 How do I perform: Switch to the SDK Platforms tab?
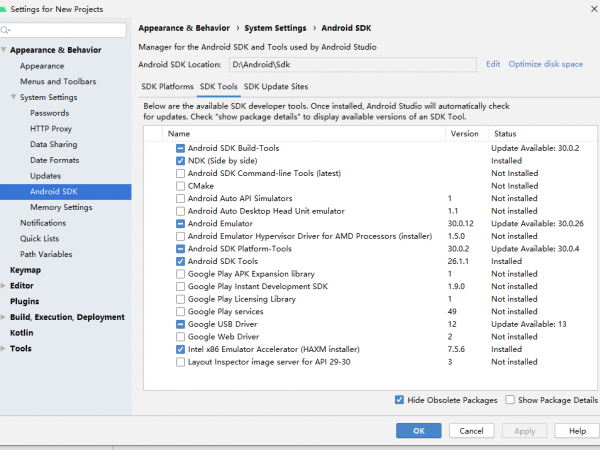click(x=167, y=87)
